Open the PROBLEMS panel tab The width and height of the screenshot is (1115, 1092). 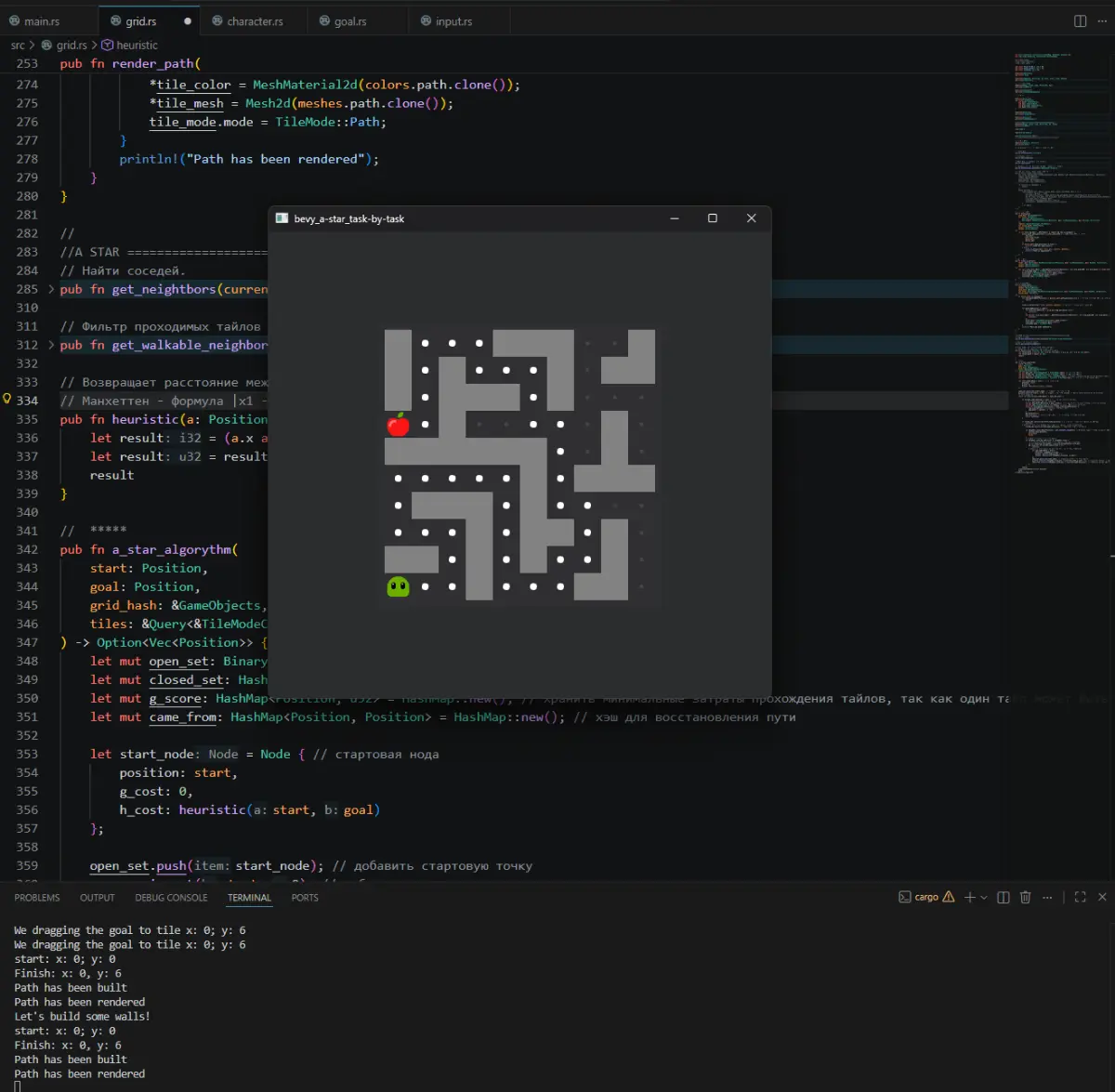tap(37, 898)
